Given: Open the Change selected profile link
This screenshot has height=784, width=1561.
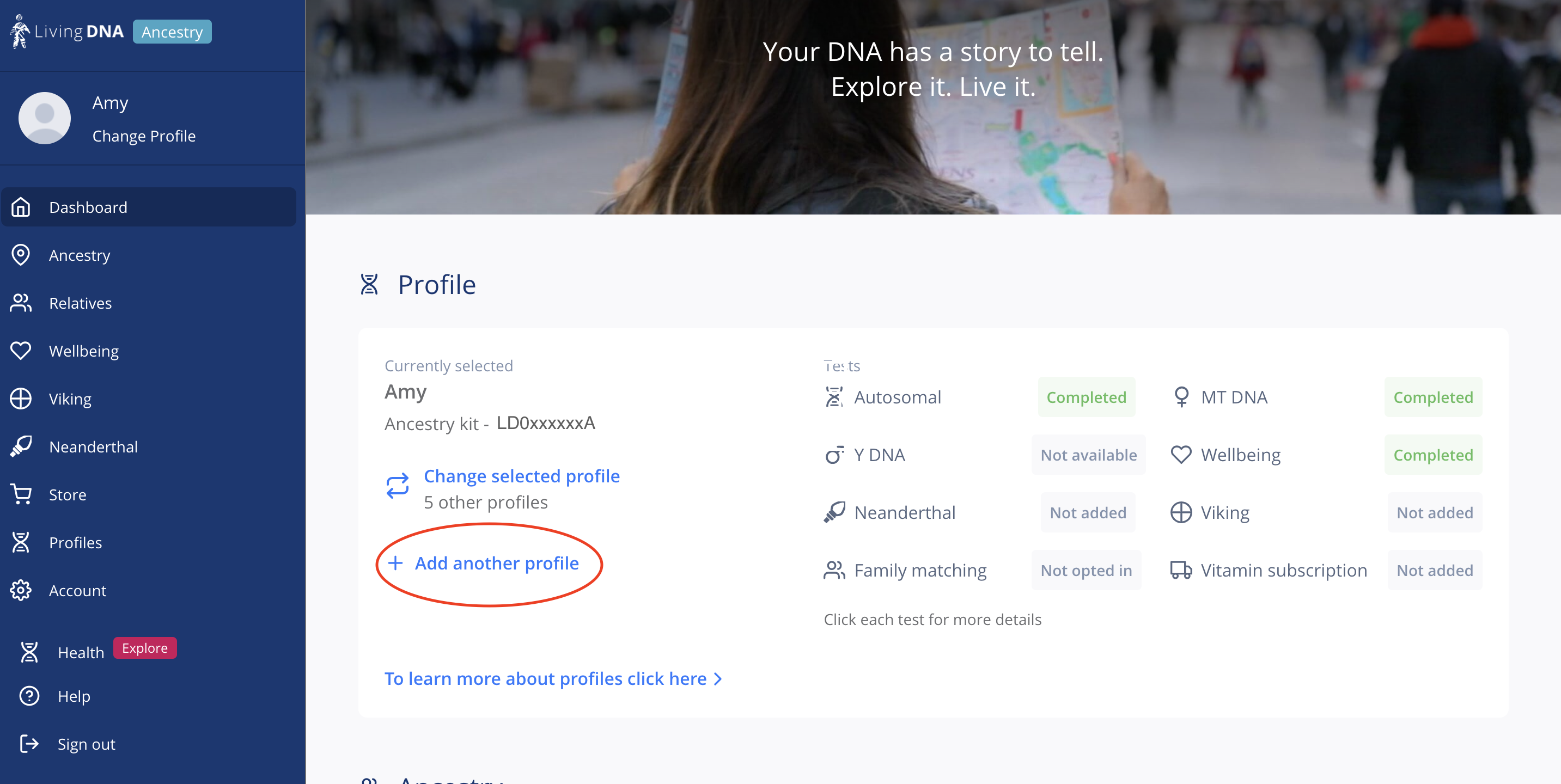Looking at the screenshot, I should click(522, 476).
